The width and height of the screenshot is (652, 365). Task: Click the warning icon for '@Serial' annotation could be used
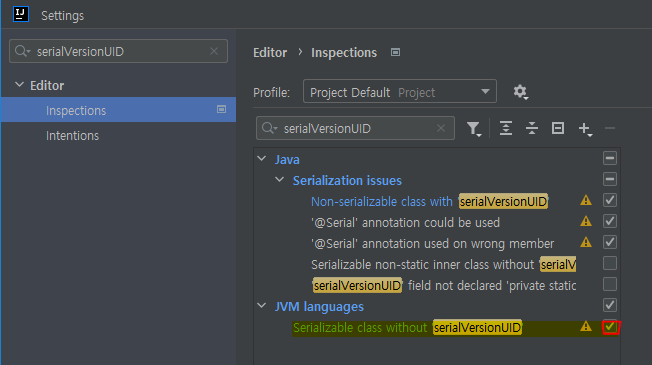coord(586,221)
